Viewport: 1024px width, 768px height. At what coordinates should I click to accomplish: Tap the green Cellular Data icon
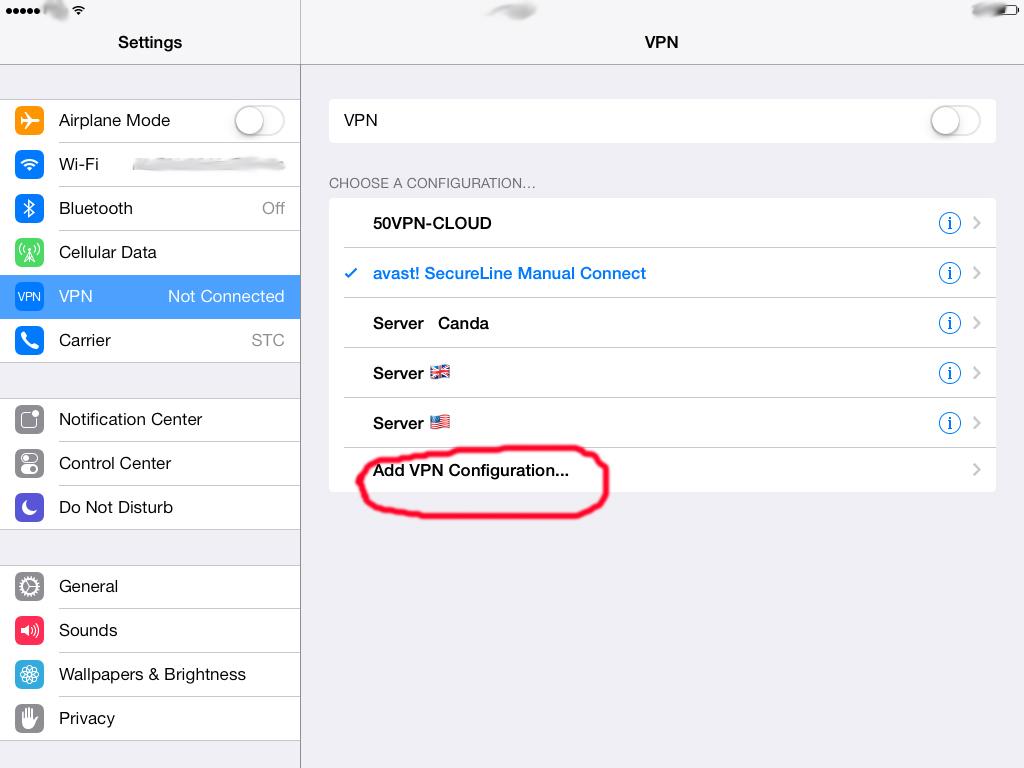click(x=29, y=252)
